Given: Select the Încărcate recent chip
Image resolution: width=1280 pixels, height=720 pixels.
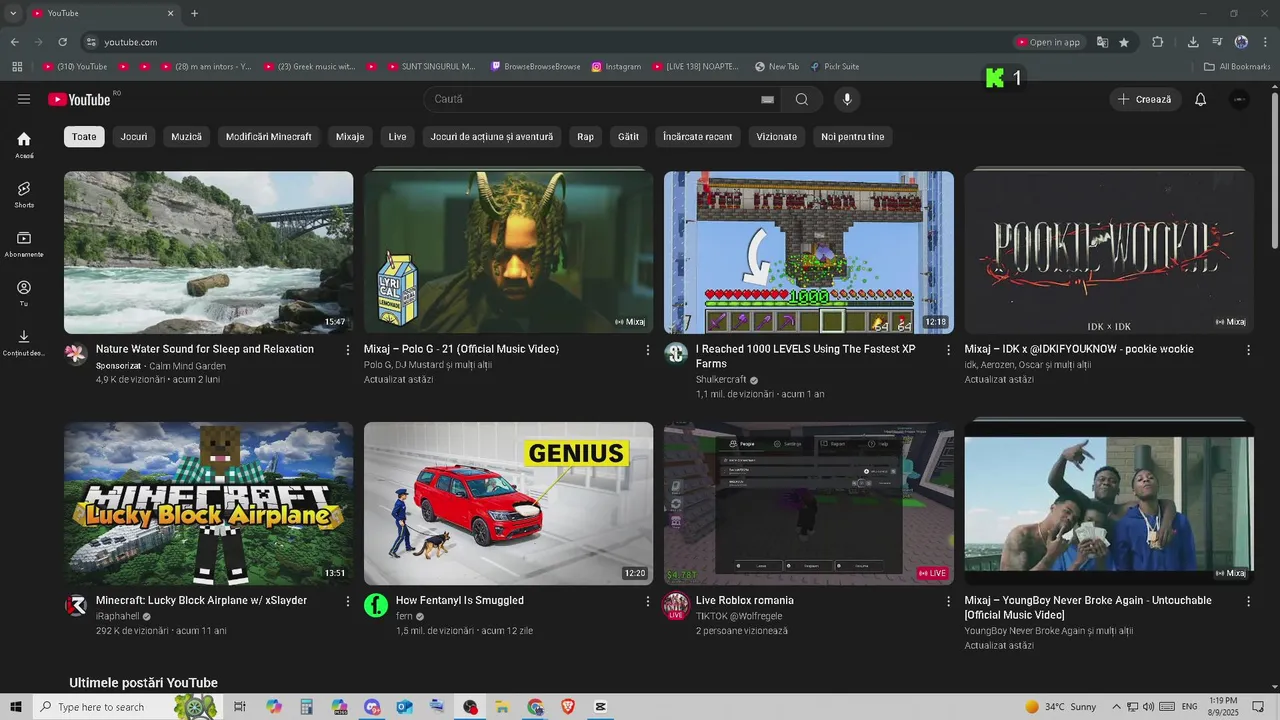Looking at the screenshot, I should tap(697, 137).
